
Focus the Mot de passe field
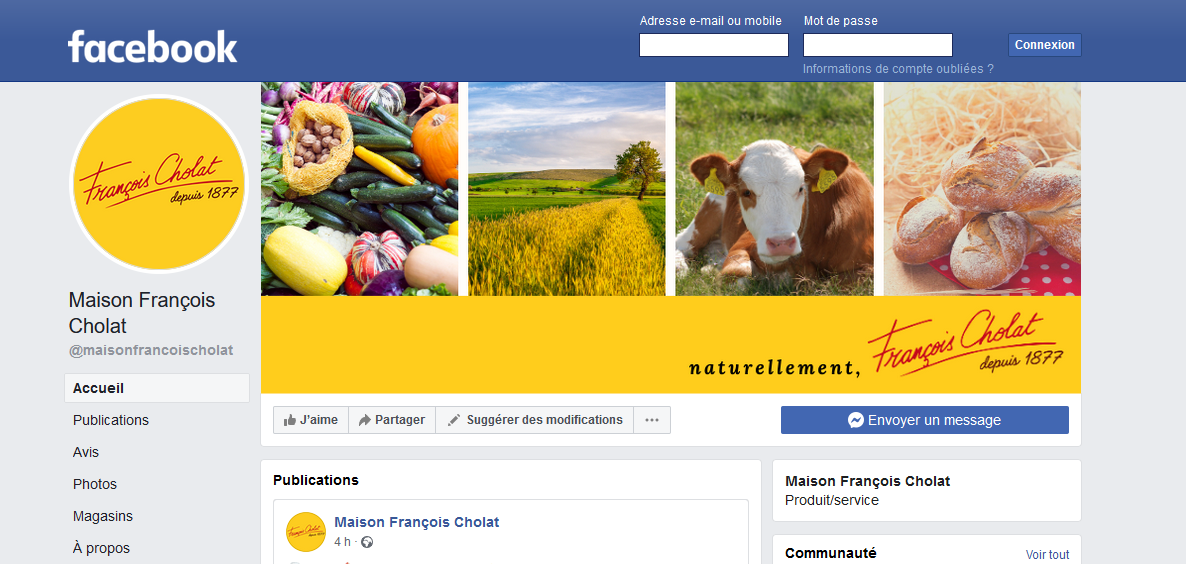[877, 45]
